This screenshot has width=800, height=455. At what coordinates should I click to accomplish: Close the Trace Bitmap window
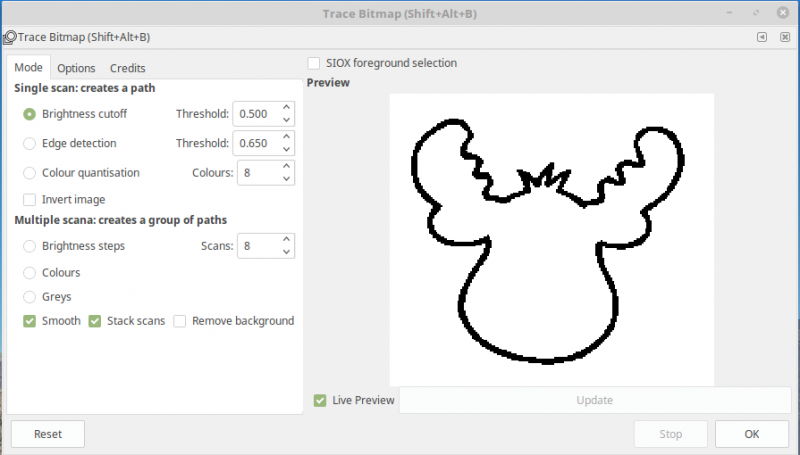click(x=781, y=14)
